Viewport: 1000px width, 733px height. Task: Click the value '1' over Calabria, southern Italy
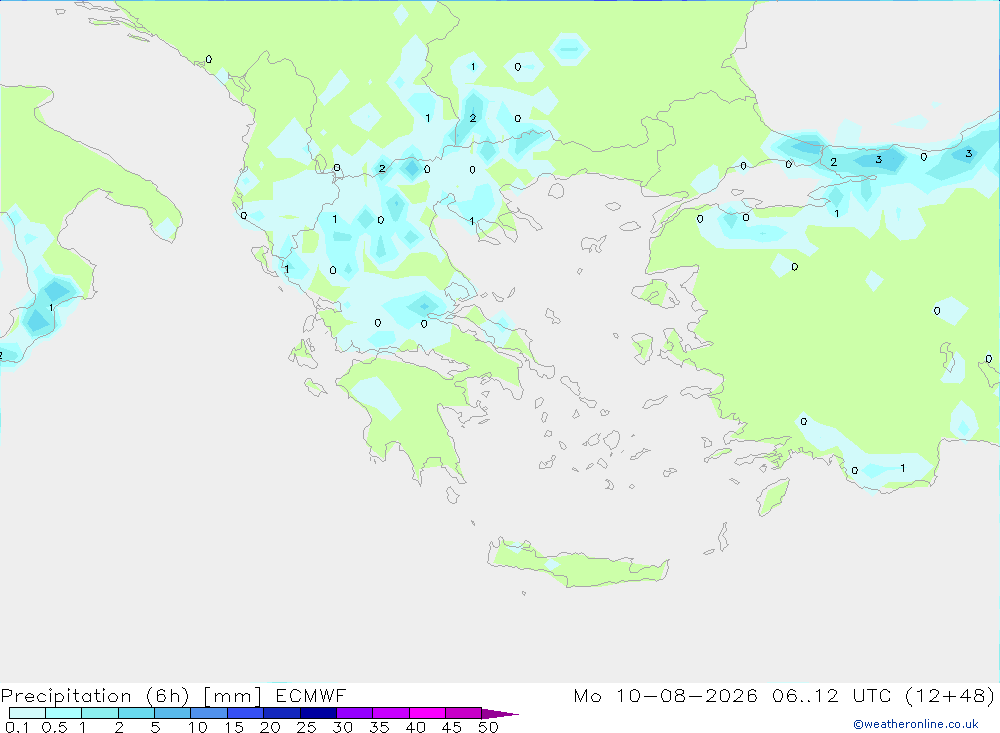point(51,308)
